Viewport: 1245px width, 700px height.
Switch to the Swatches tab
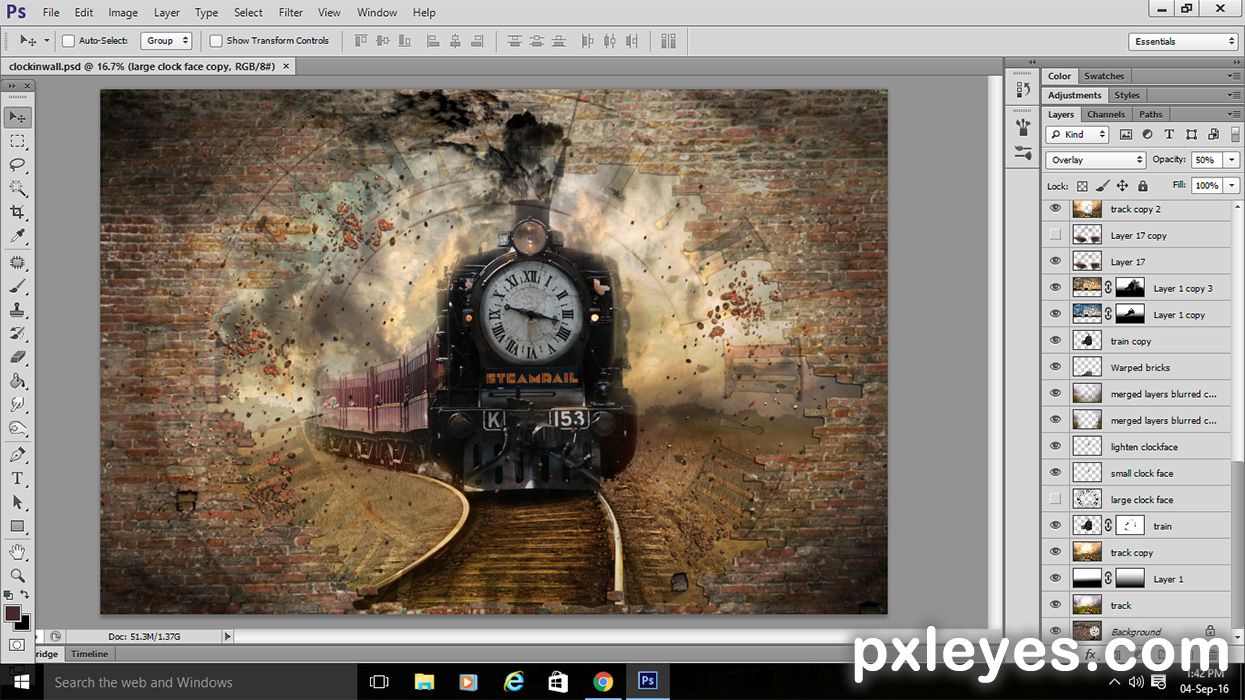[1104, 76]
